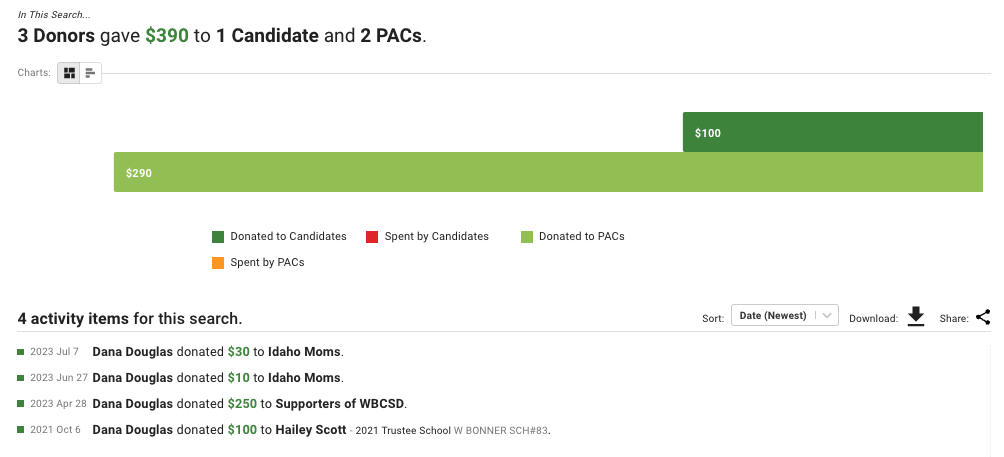The width and height of the screenshot is (1004, 457).
Task: Switch to the bar chart view icon
Action: [90, 73]
